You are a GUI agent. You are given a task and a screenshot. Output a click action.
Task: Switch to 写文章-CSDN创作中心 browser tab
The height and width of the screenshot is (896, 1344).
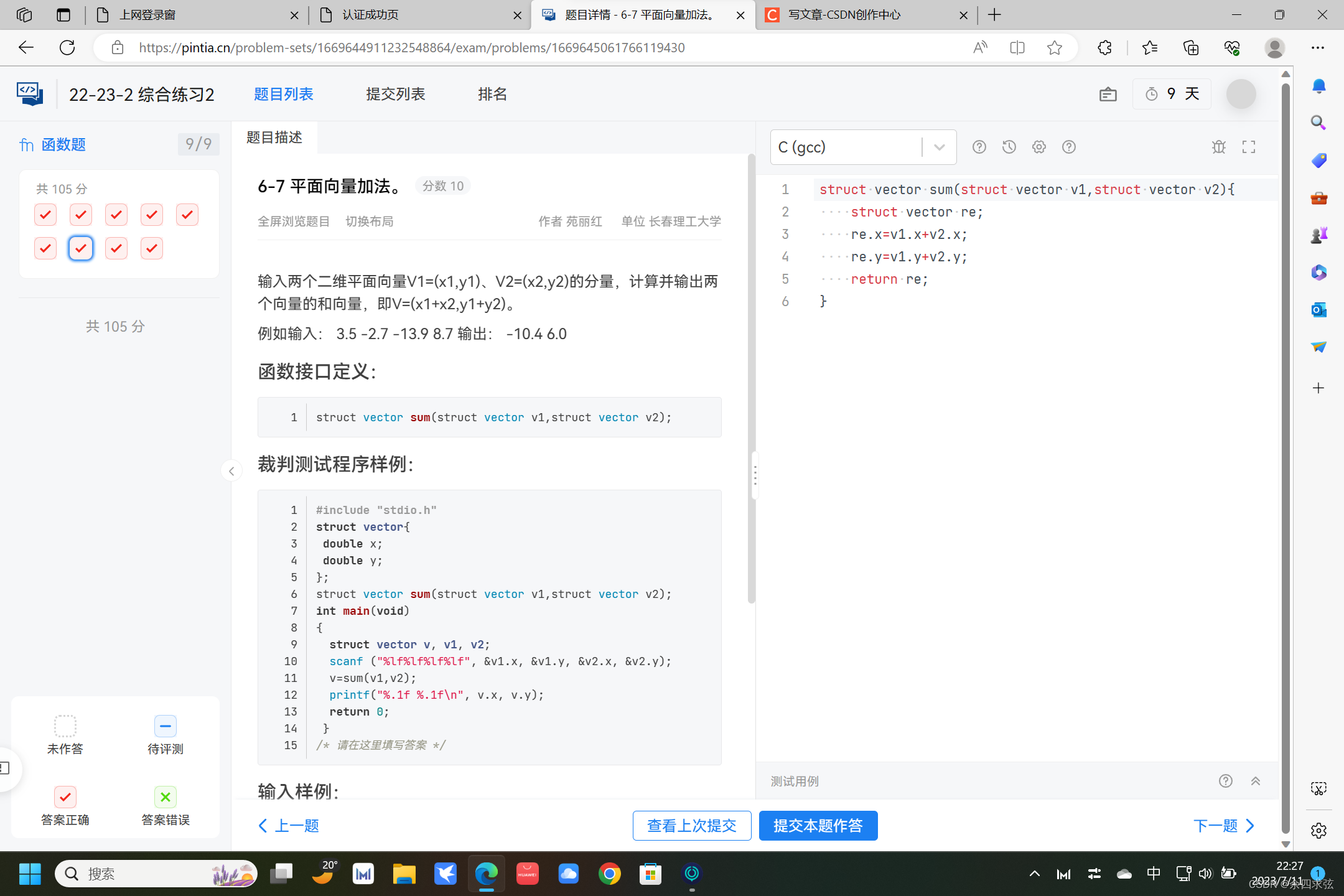click(x=865, y=15)
